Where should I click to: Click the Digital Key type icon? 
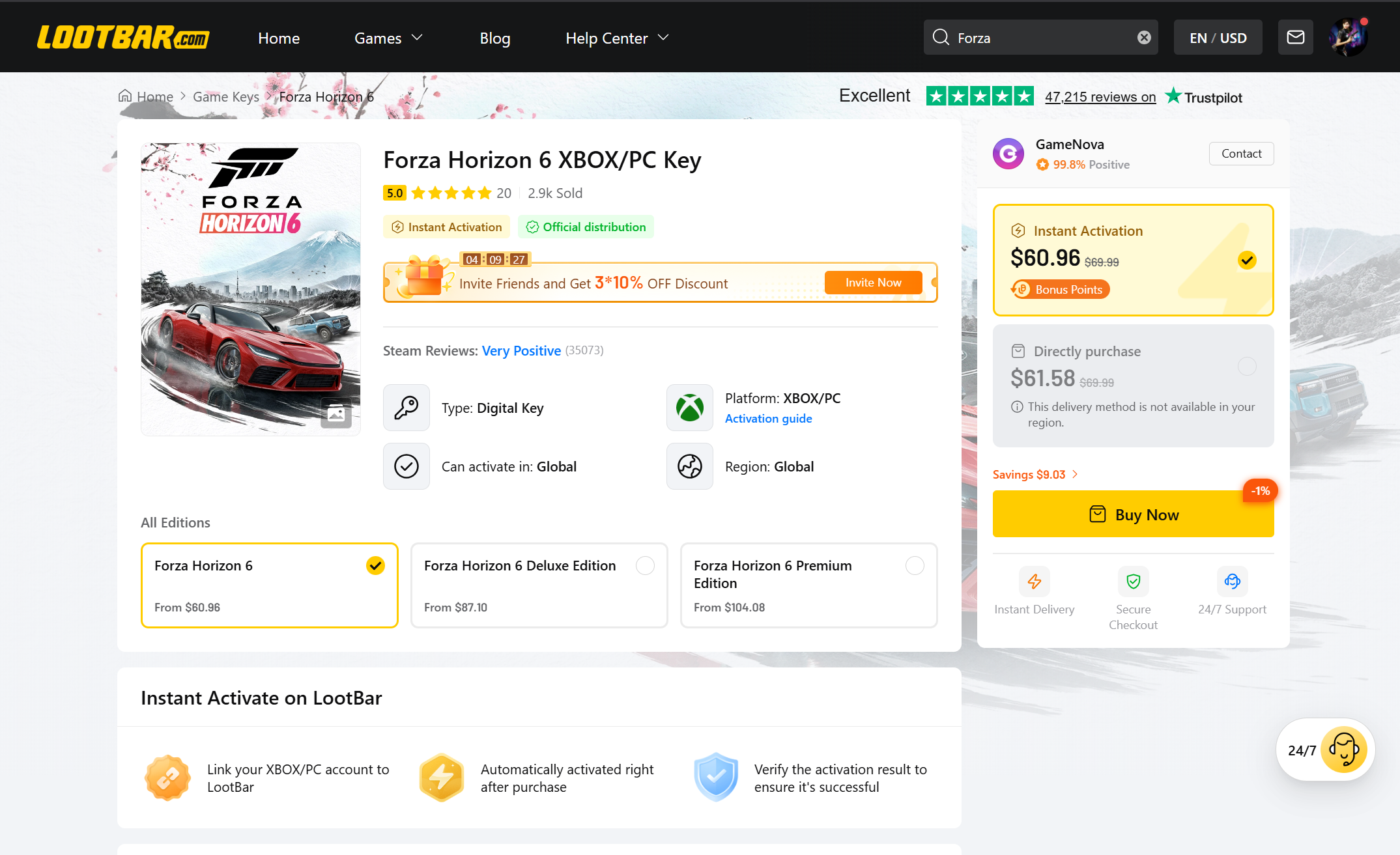(x=407, y=408)
